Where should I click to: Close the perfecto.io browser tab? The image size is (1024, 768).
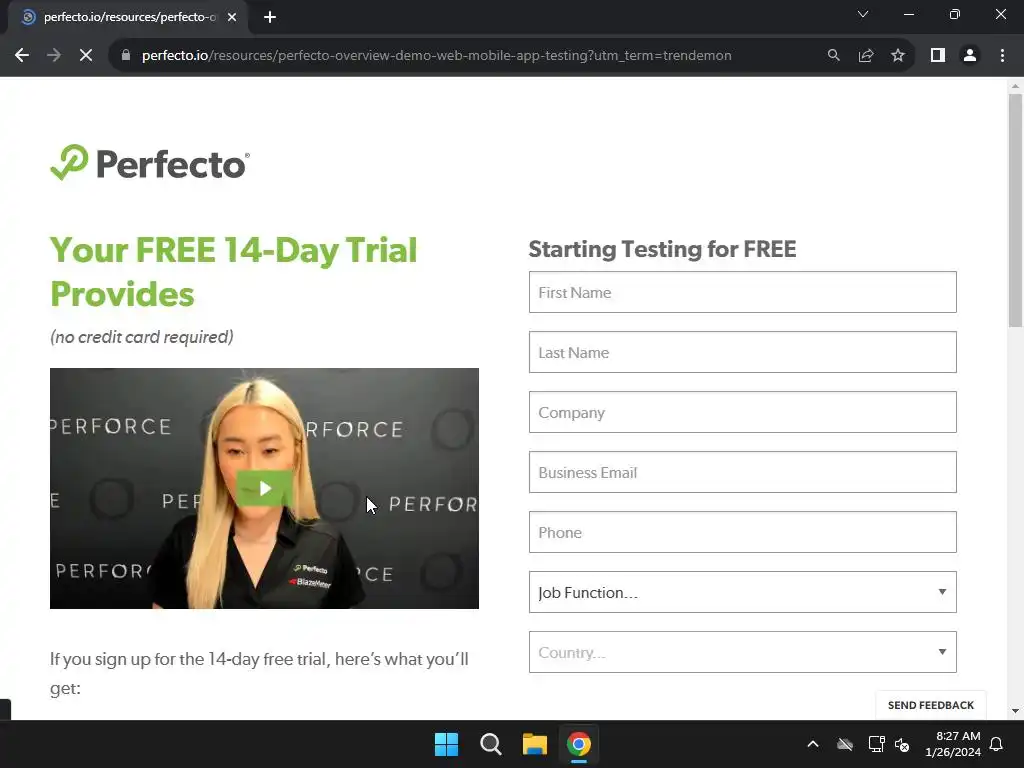click(x=232, y=18)
